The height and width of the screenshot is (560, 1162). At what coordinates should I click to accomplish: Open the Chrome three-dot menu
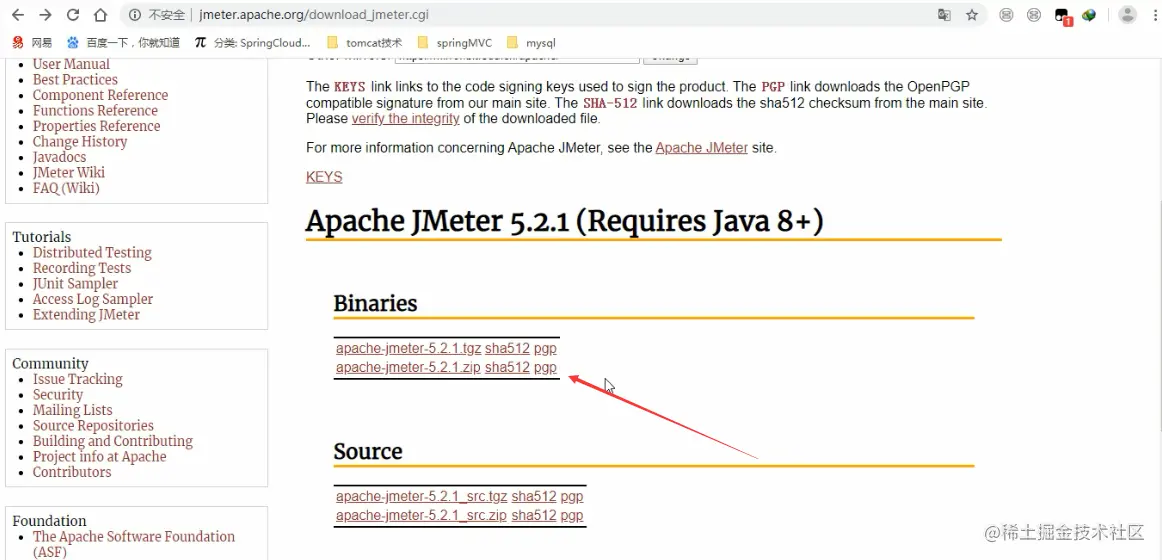(x=1154, y=15)
